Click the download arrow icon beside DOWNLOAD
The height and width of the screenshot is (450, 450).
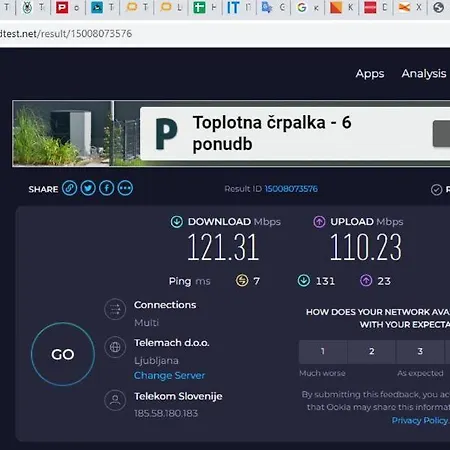click(x=177, y=222)
